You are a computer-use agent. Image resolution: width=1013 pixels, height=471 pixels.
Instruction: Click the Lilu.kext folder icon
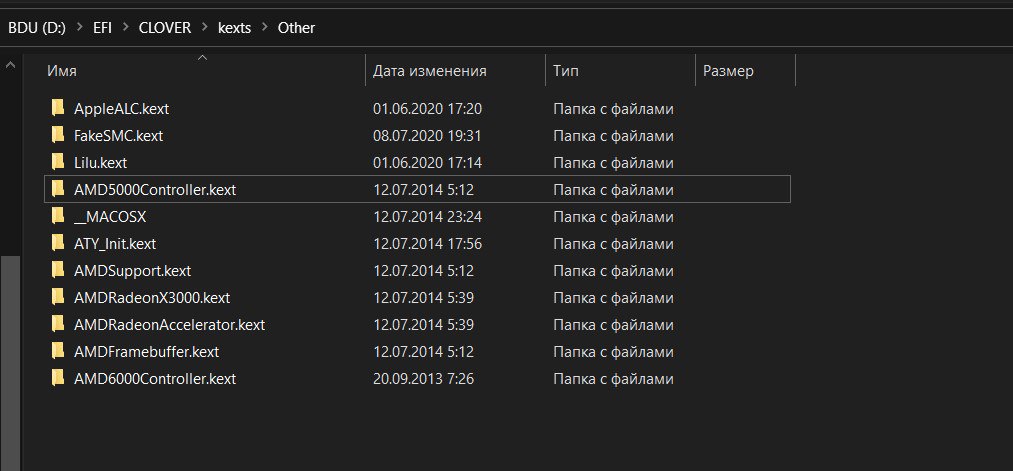(x=58, y=163)
